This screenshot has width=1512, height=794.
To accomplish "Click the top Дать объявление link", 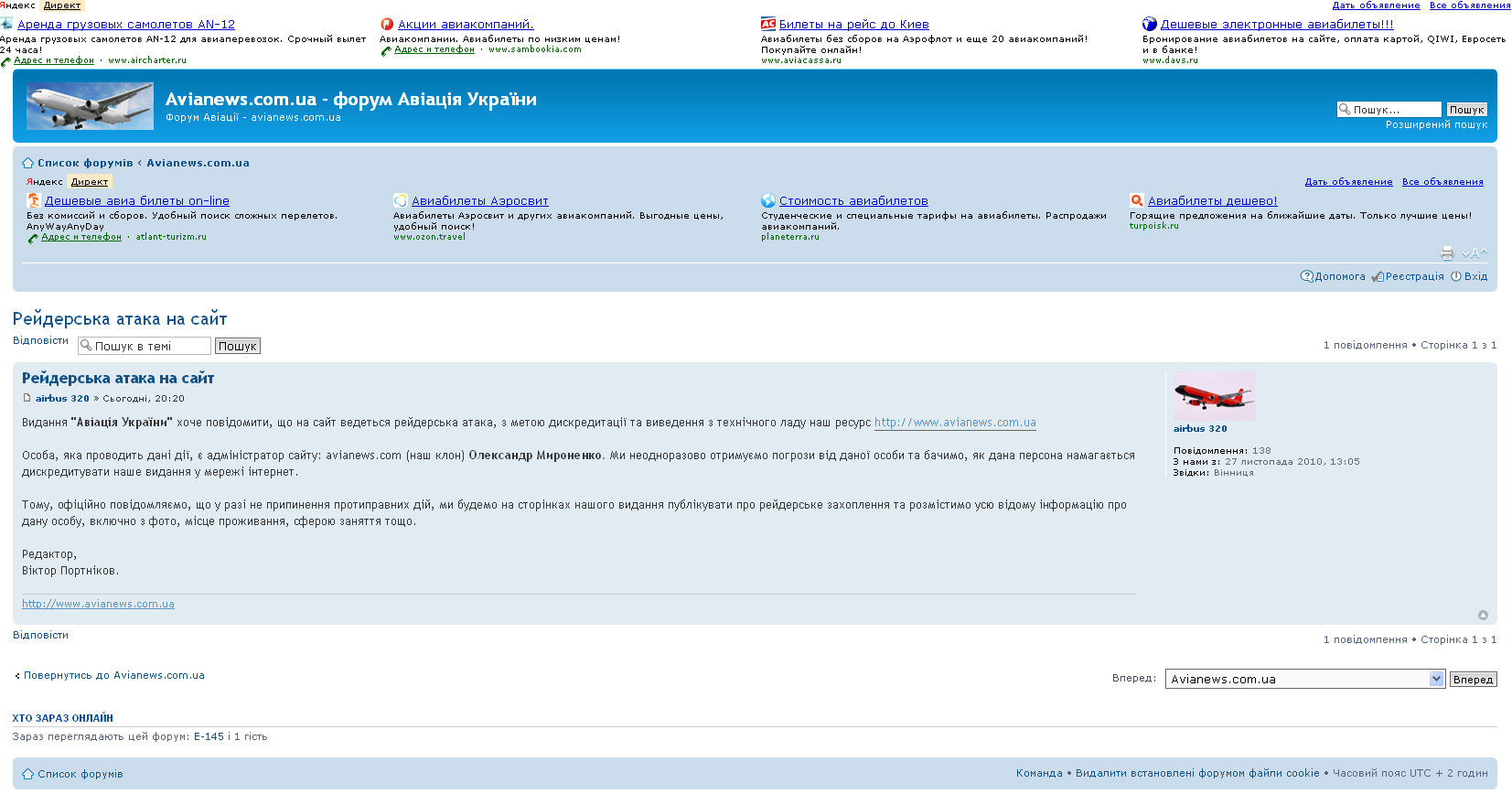I will 1376,5.
